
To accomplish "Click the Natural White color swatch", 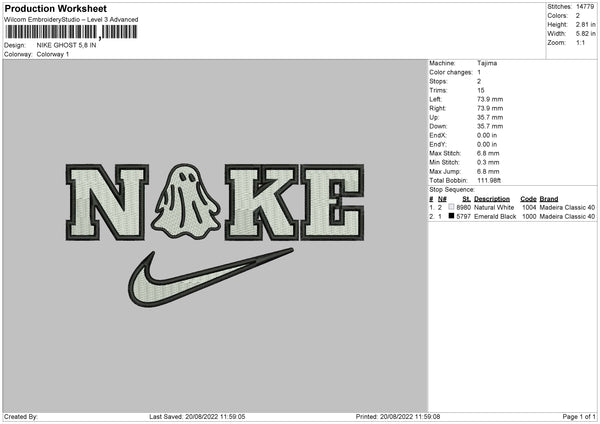I will 451,207.
